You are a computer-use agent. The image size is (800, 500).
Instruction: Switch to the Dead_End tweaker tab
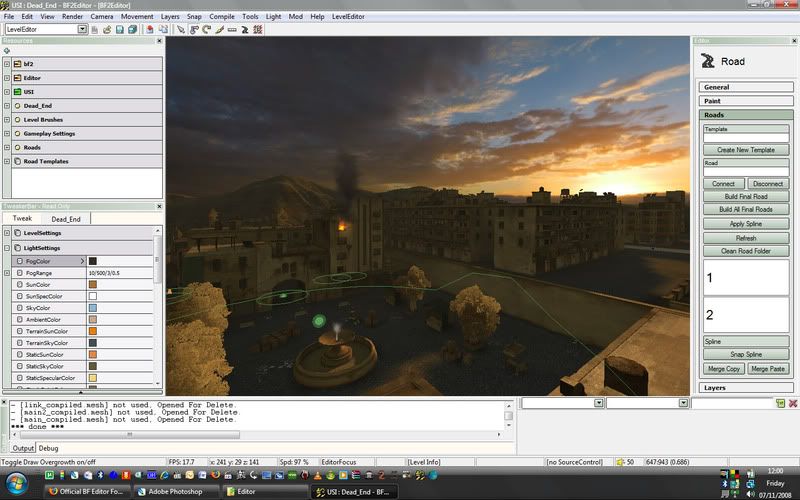[66, 219]
